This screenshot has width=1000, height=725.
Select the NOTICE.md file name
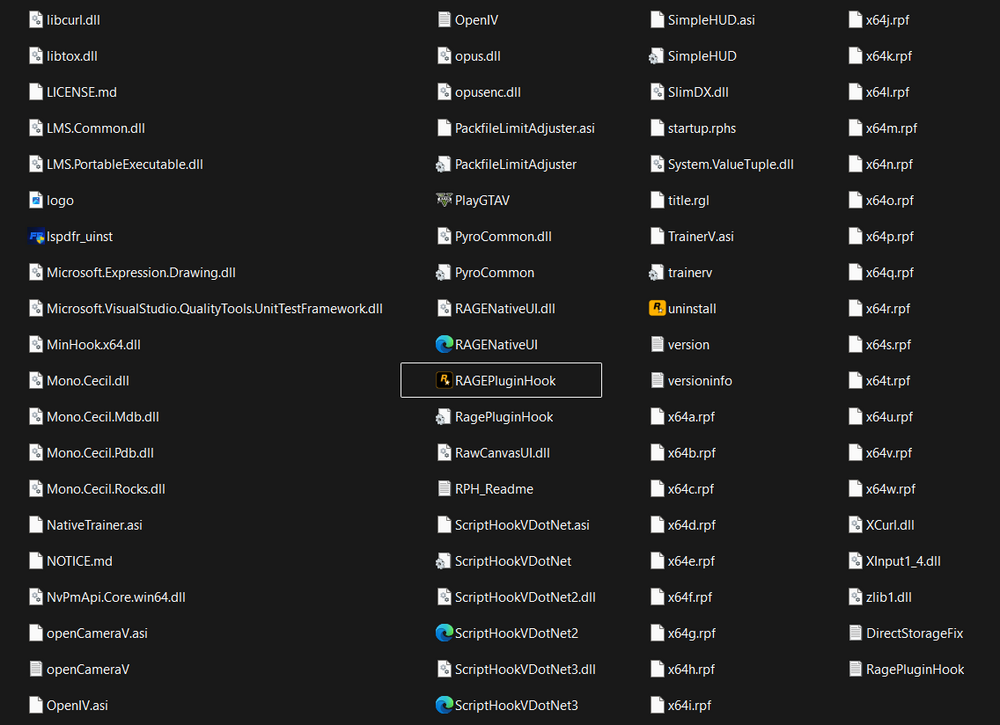coord(80,561)
